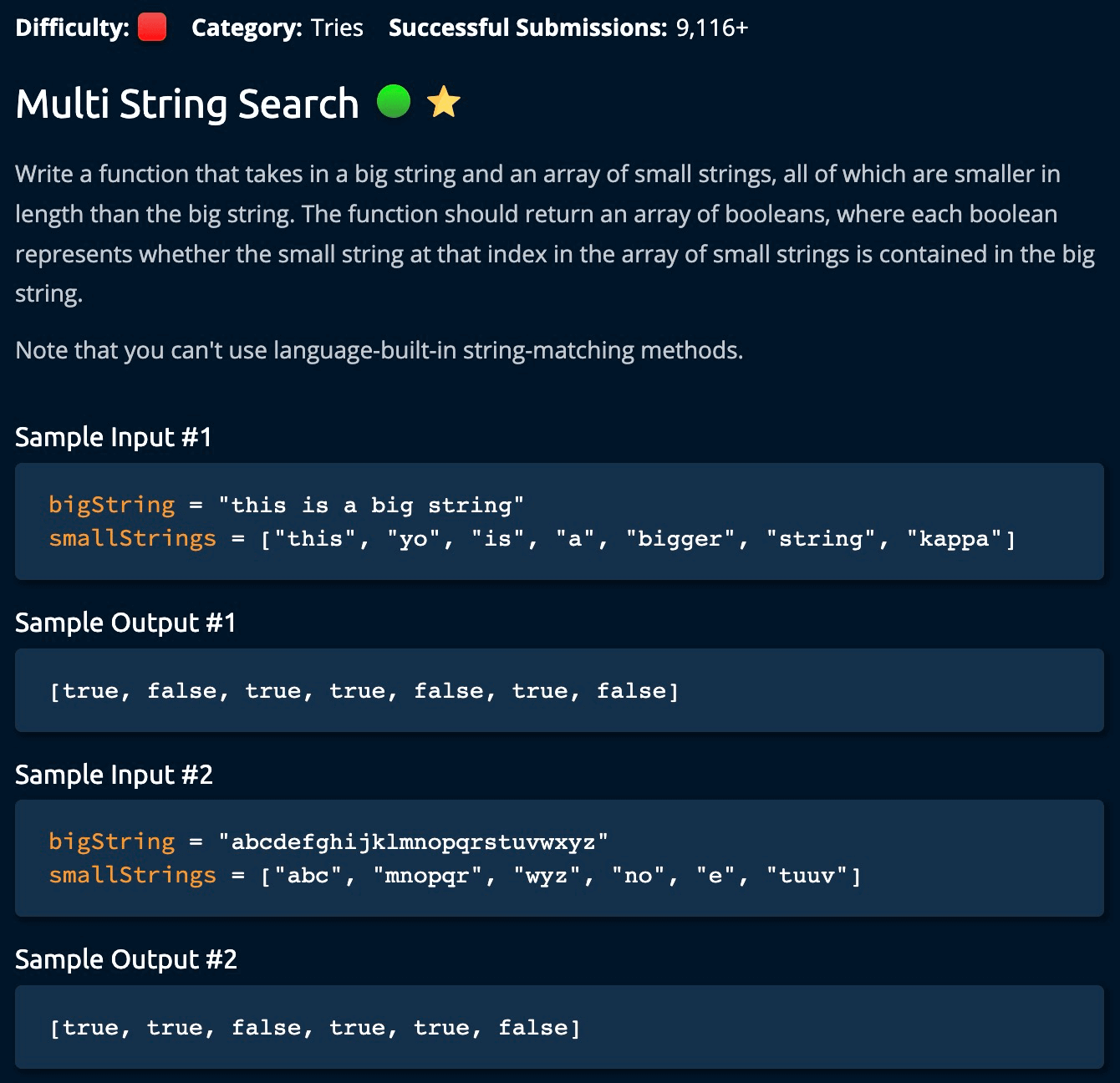The image size is (1120, 1083).
Task: Click the Sample Output #1 boolean array
Action: tap(364, 691)
